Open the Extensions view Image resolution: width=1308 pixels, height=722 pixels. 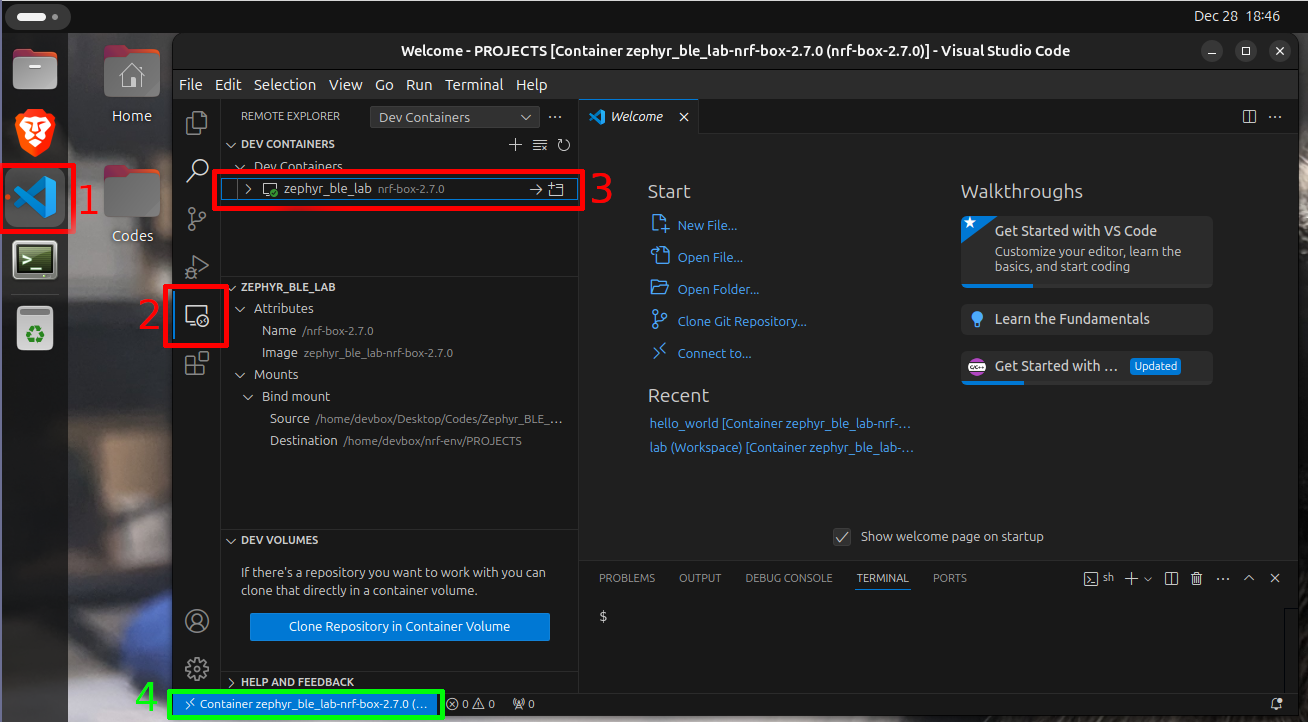point(197,364)
